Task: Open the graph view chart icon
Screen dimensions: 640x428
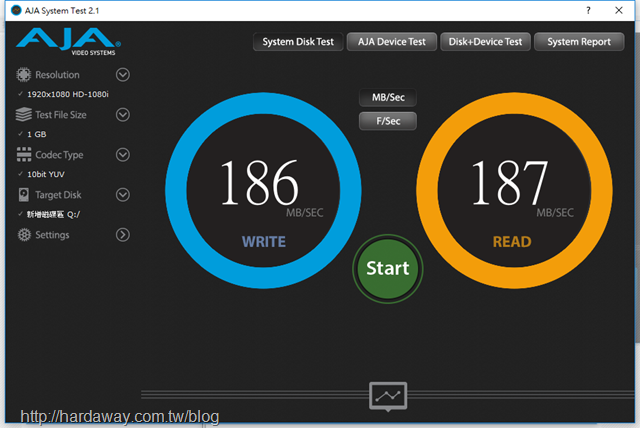Action: coord(388,396)
